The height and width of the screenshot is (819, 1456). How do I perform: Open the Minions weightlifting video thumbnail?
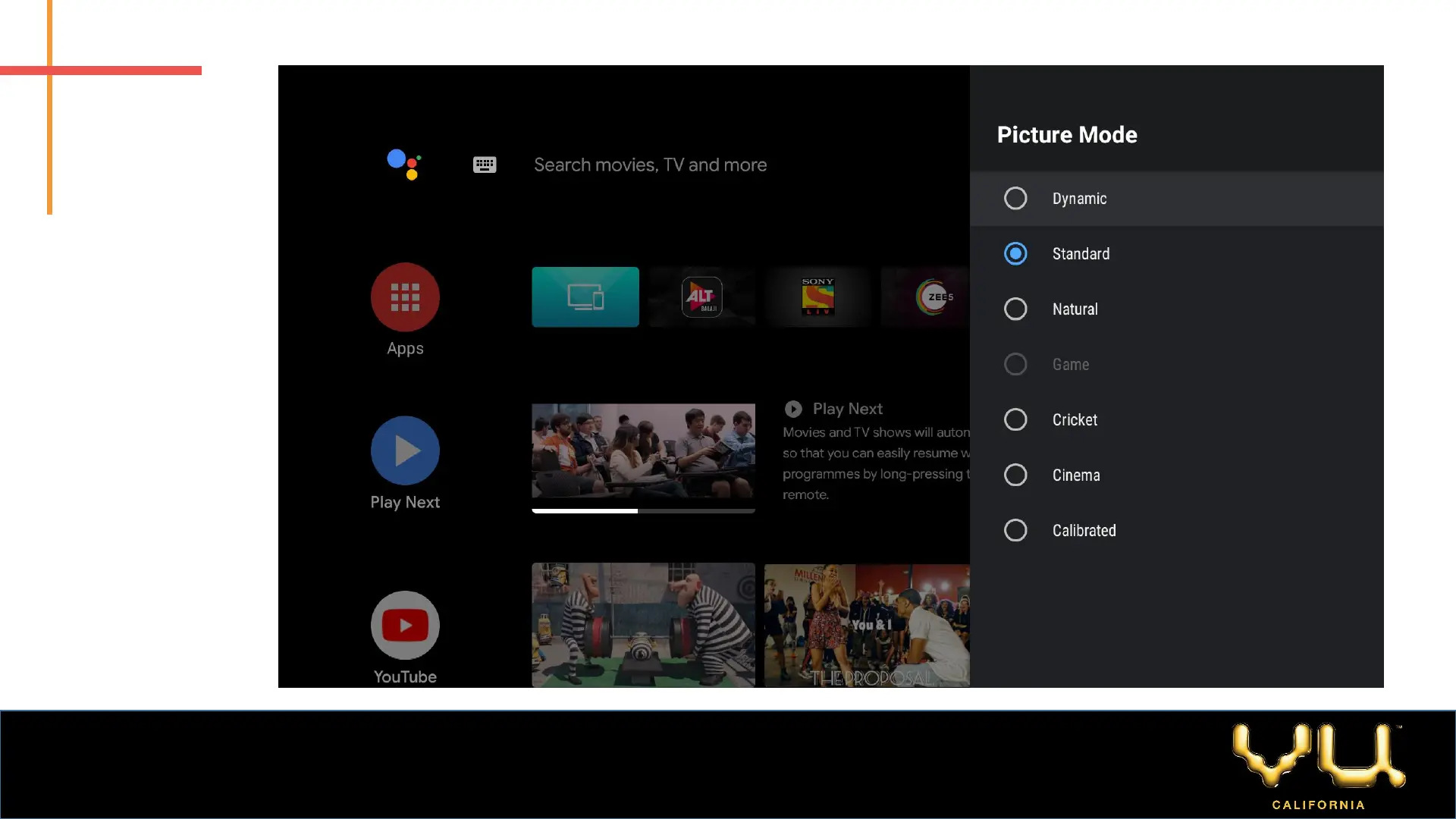point(643,624)
